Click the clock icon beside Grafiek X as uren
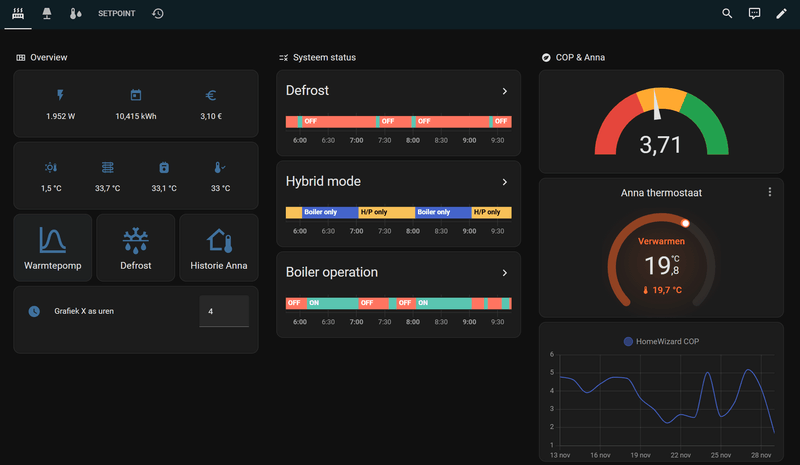The height and width of the screenshot is (465, 800). (x=34, y=311)
